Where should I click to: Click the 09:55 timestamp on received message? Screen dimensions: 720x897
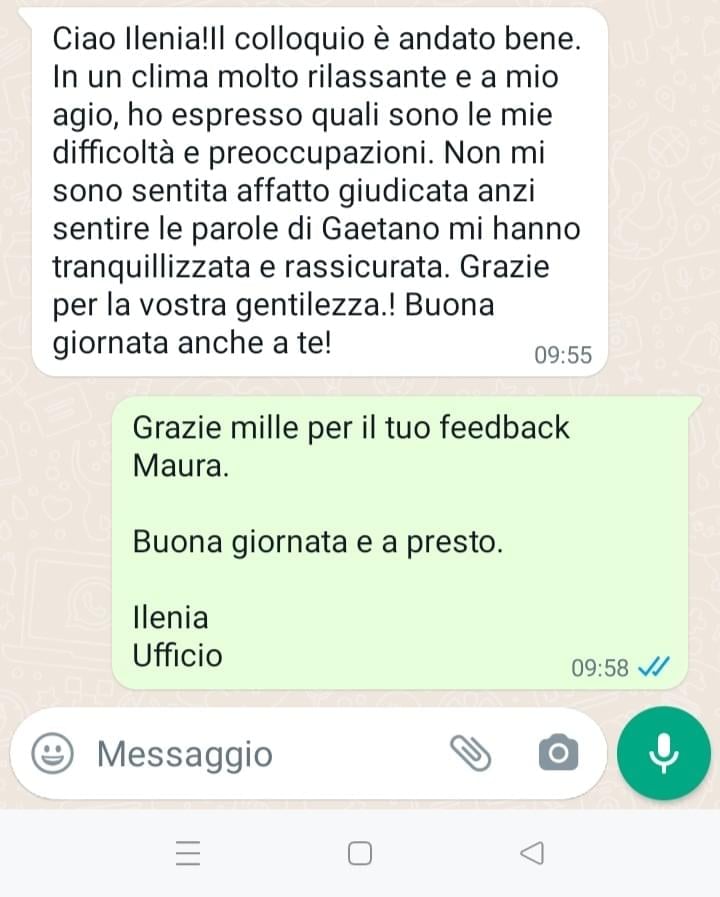(x=563, y=355)
